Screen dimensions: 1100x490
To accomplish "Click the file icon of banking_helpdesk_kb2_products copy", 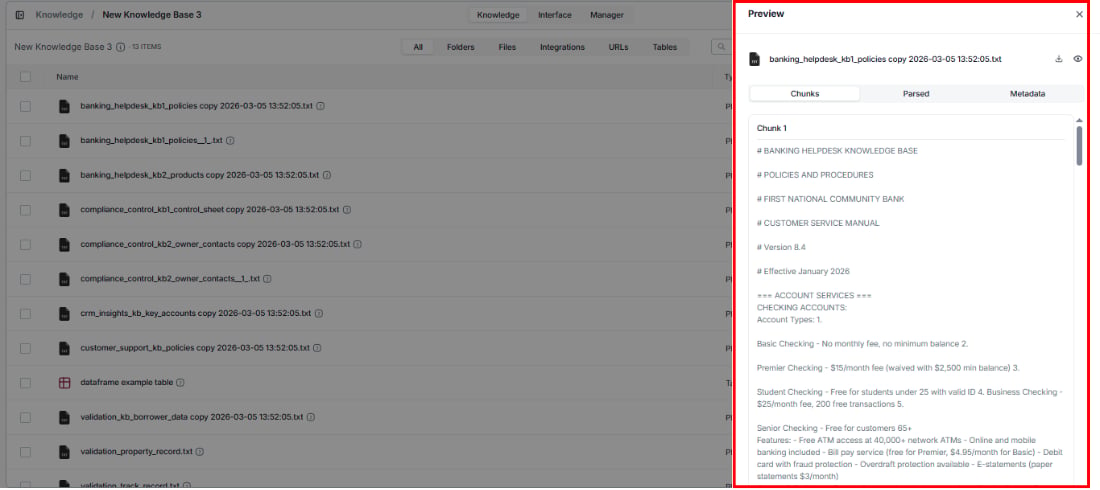I will [65, 176].
